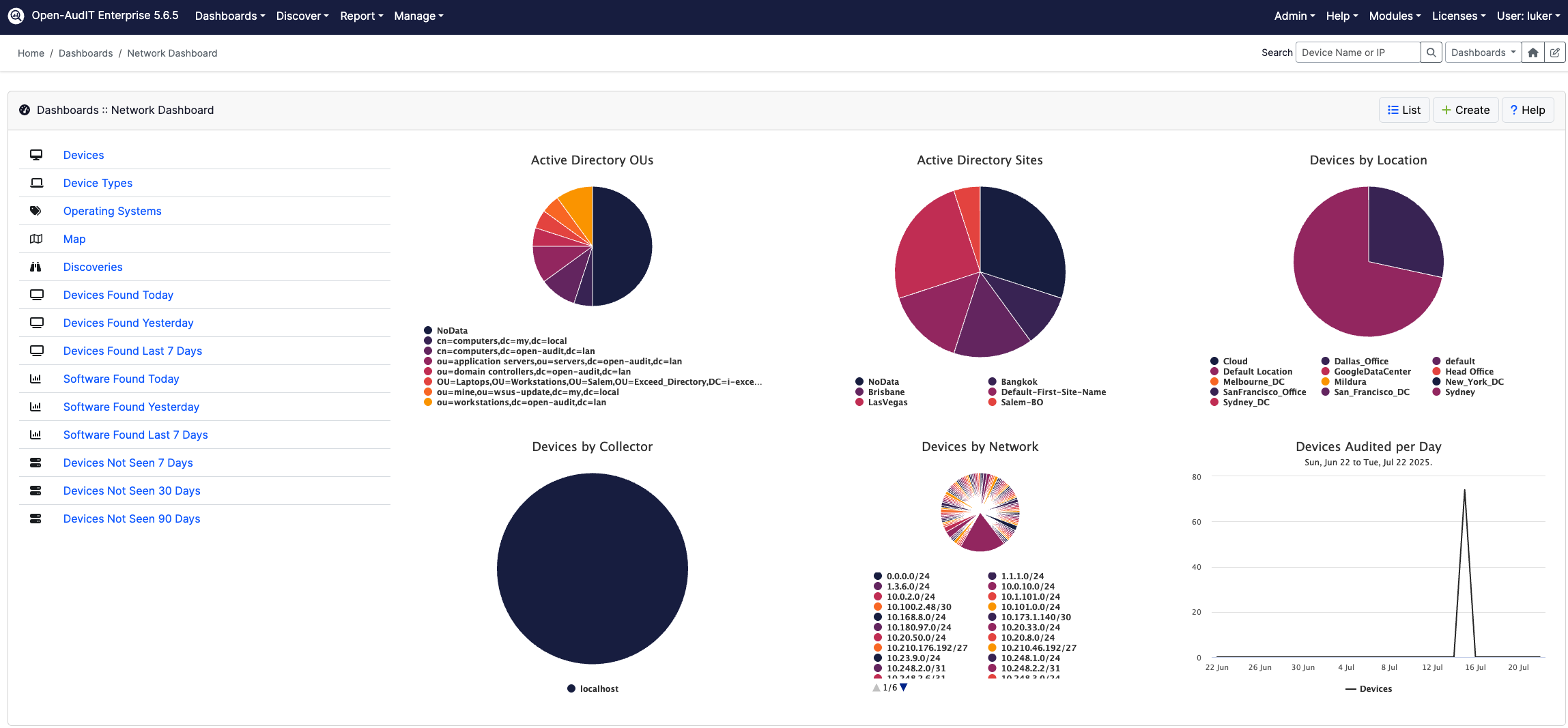1568x728 pixels.
Task: Click the Devices Not Seen 7 Days icon
Action: tap(36, 463)
